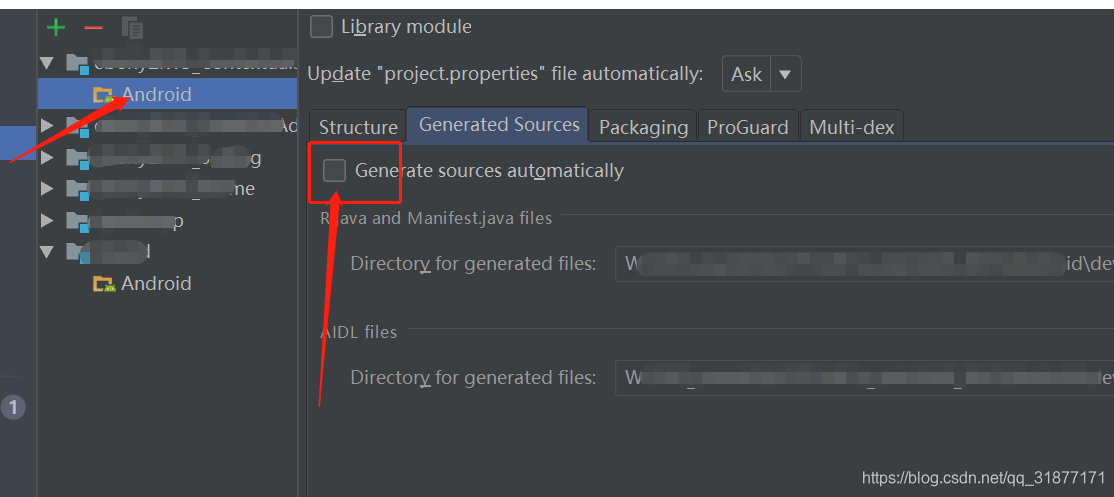
Task: Switch to the Packaging tab
Action: tap(644, 127)
